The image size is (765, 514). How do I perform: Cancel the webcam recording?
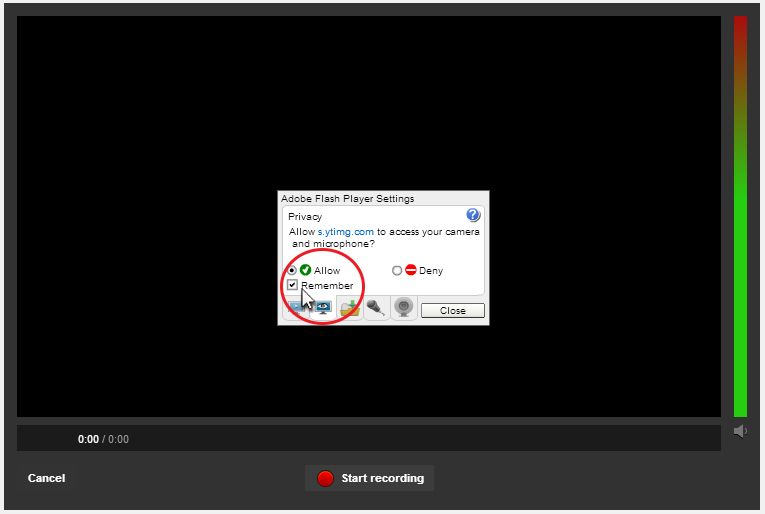[x=46, y=478]
